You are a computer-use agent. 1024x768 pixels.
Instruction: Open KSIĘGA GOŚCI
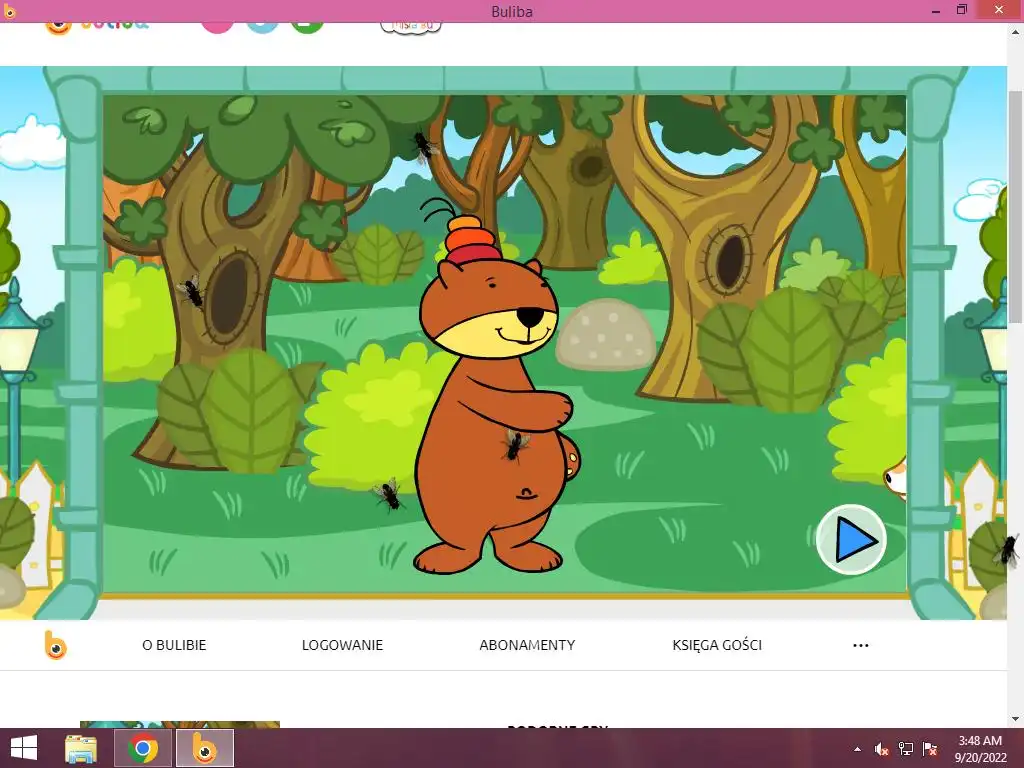pos(717,645)
